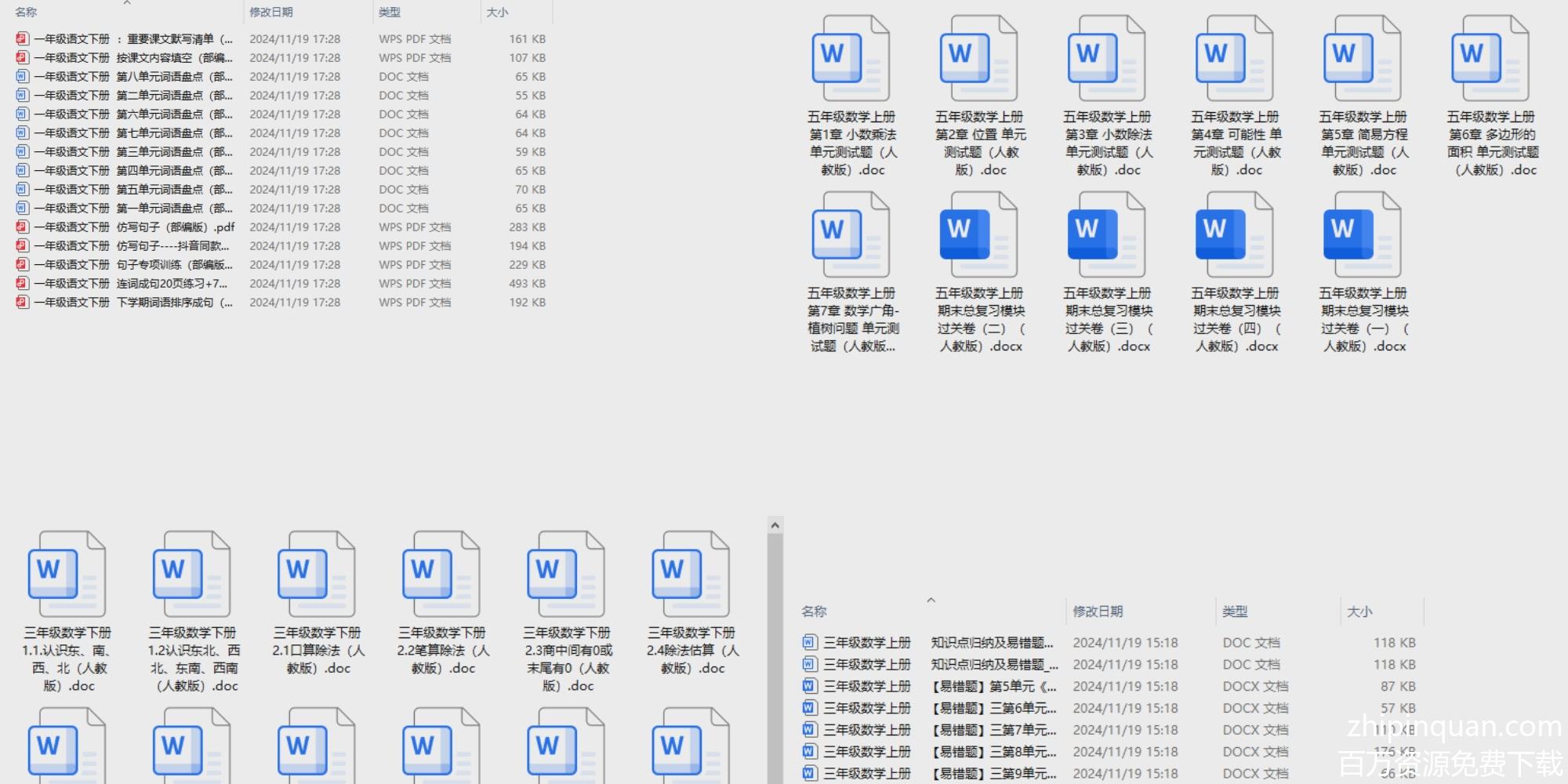Screen dimensions: 1568x784
Task: Select the 第6章 多边形的面积 document icon
Action: tap(1490, 60)
